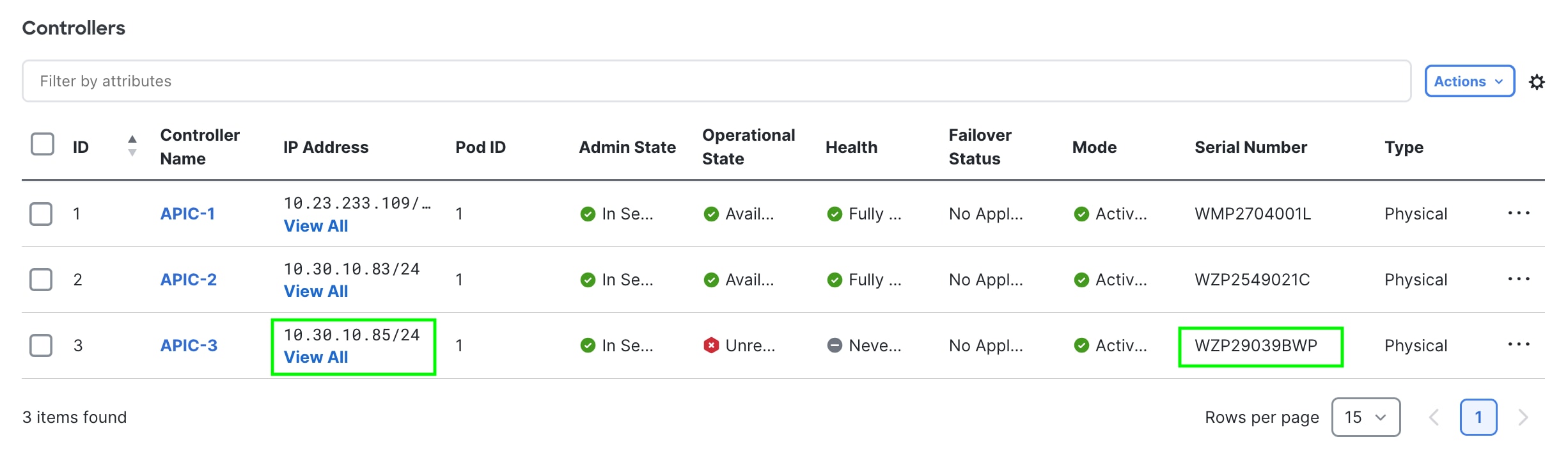Check the checkbox for the APIC-2 row
Screen dimensions: 1568x453
tap(41, 280)
